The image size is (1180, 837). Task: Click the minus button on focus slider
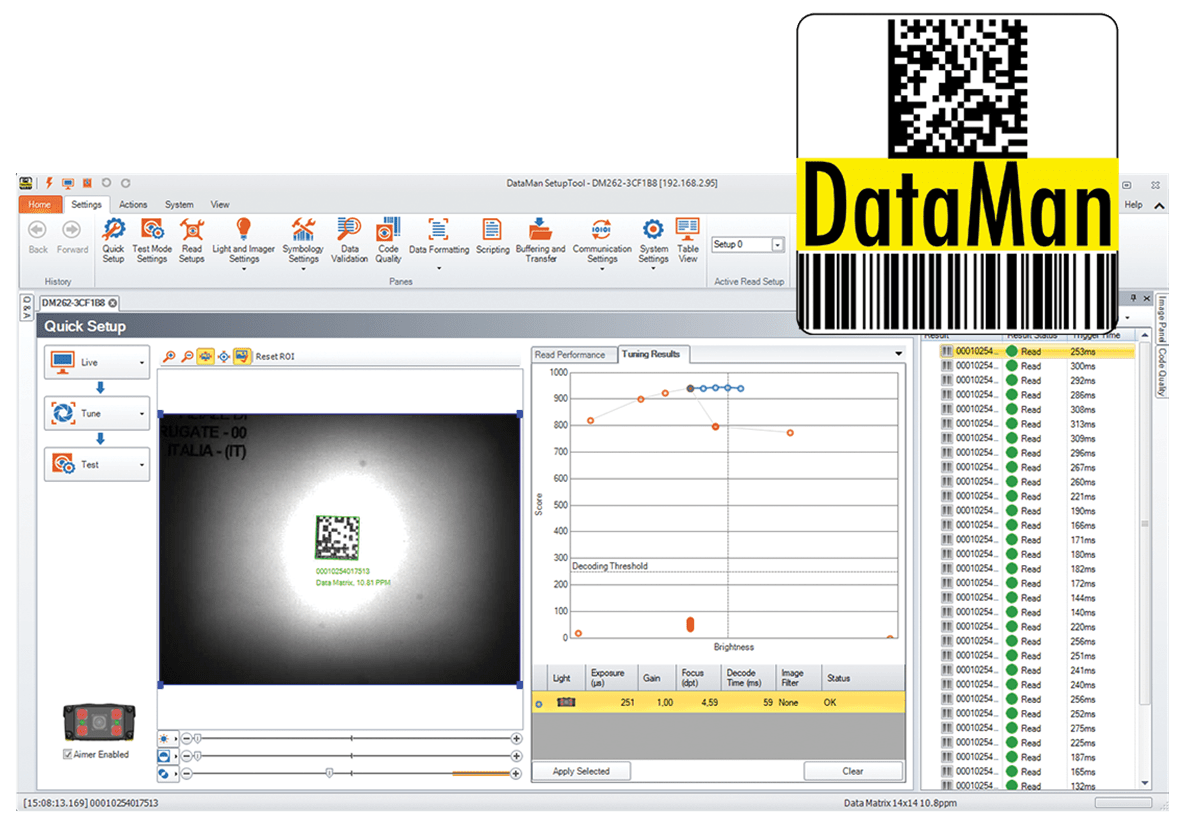pyautogui.click(x=187, y=773)
